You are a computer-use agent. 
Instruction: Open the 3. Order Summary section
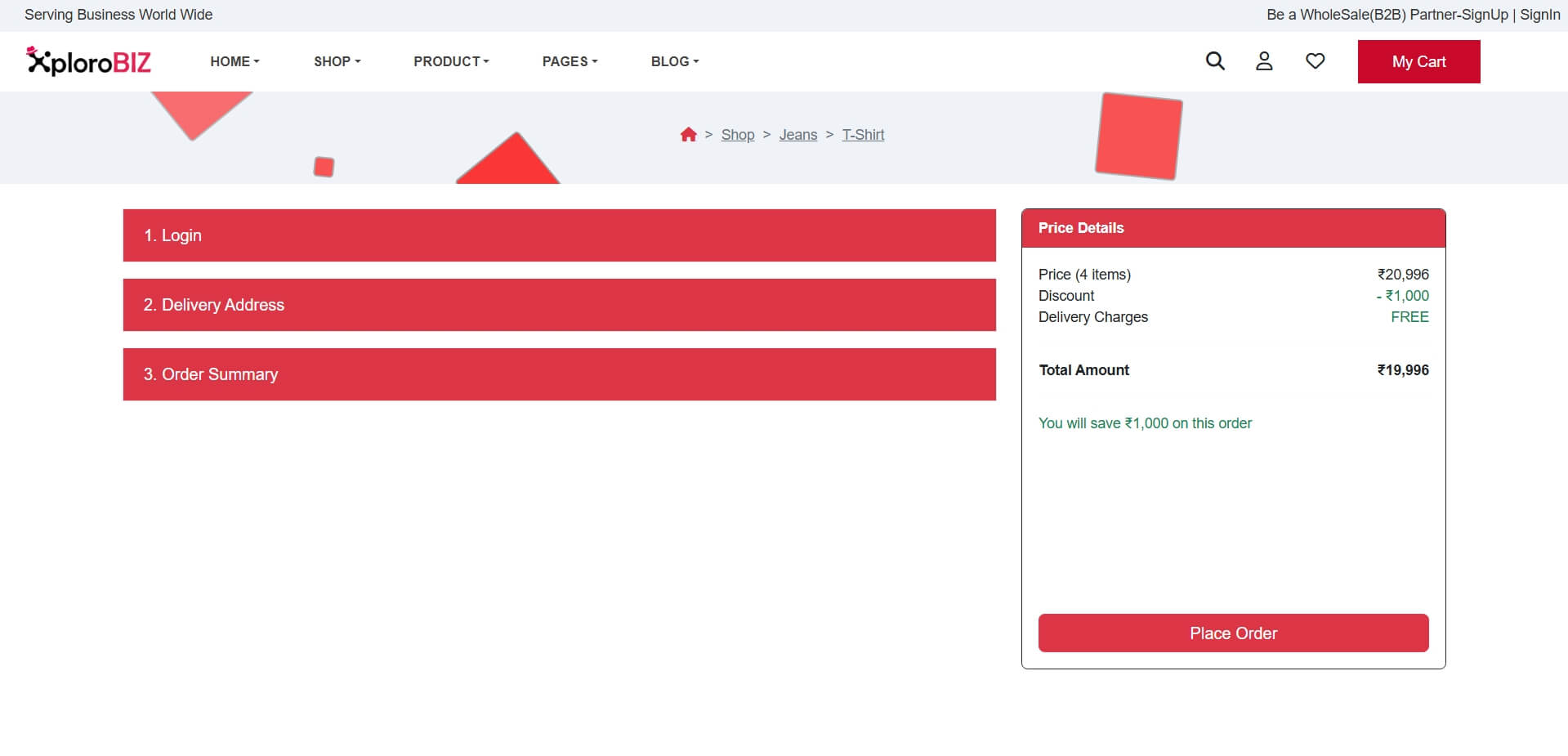559,374
